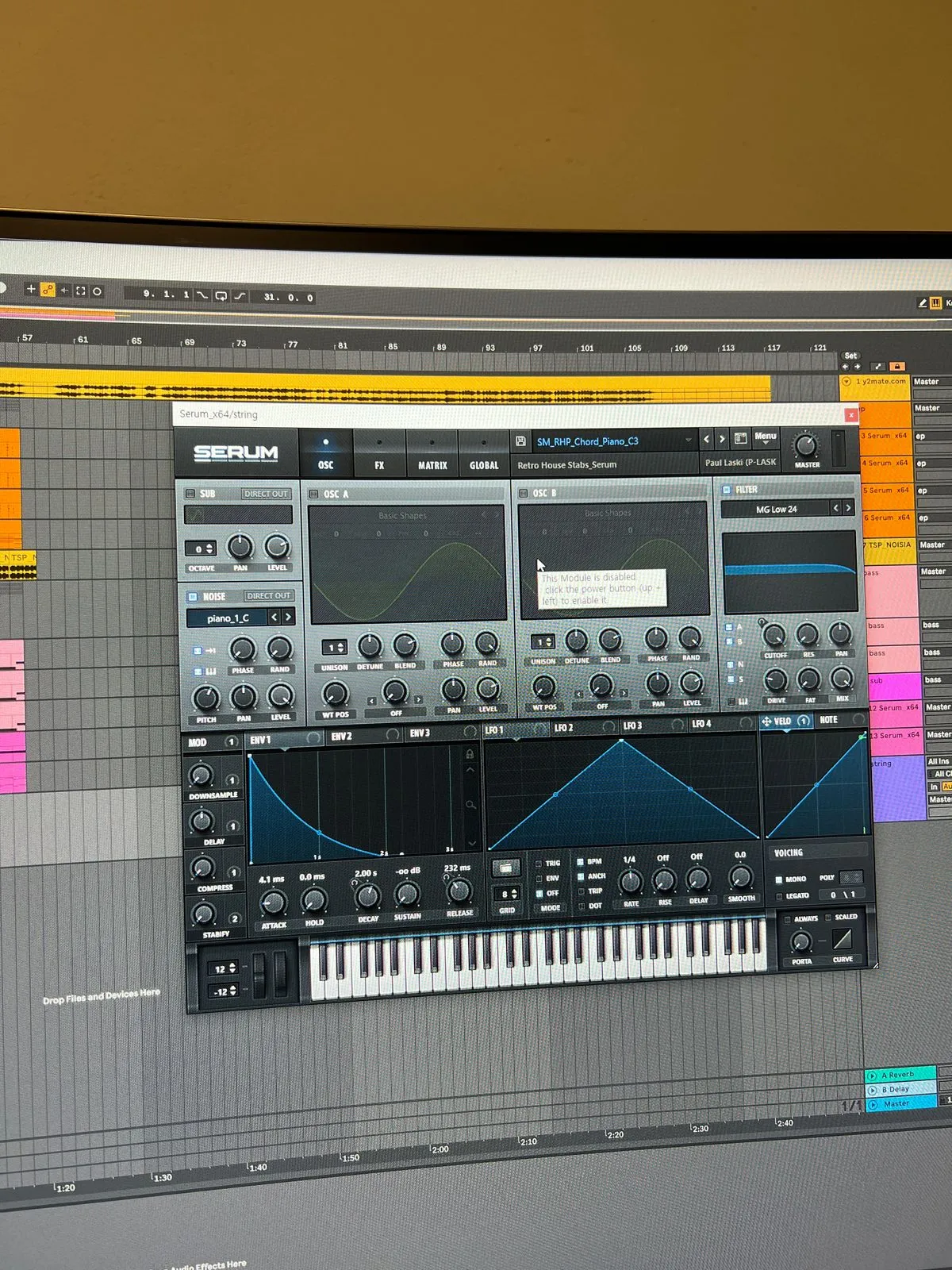Click the Menu button in Serum
The image size is (952, 1270).
[x=765, y=437]
